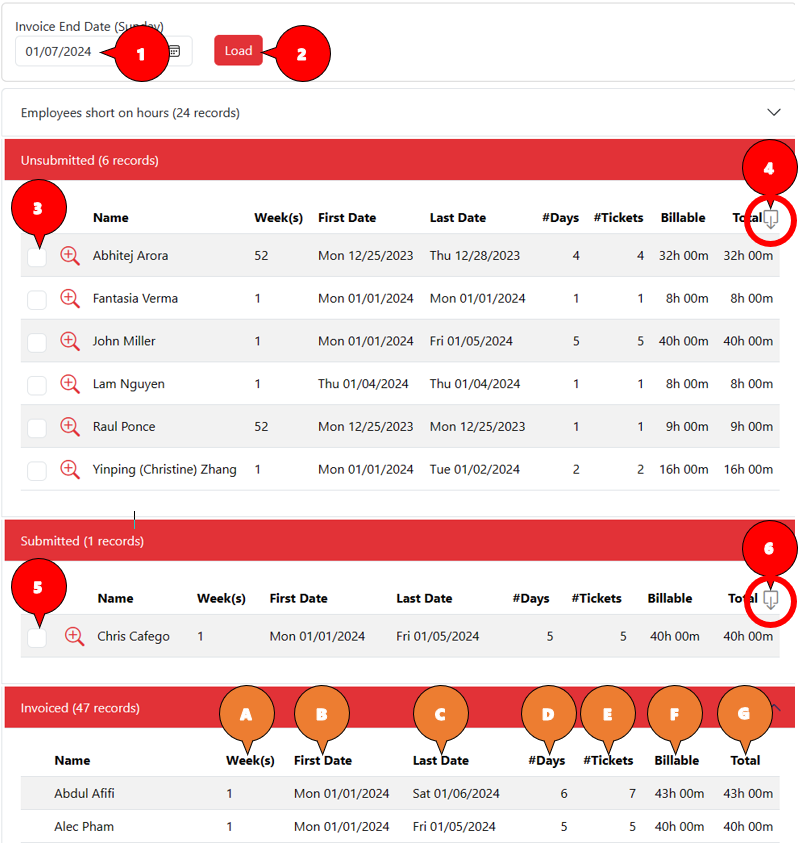Open details magnifier for Yinping (Christine) Zhang
Image resolution: width=802 pixels, height=843 pixels.
tap(70, 469)
